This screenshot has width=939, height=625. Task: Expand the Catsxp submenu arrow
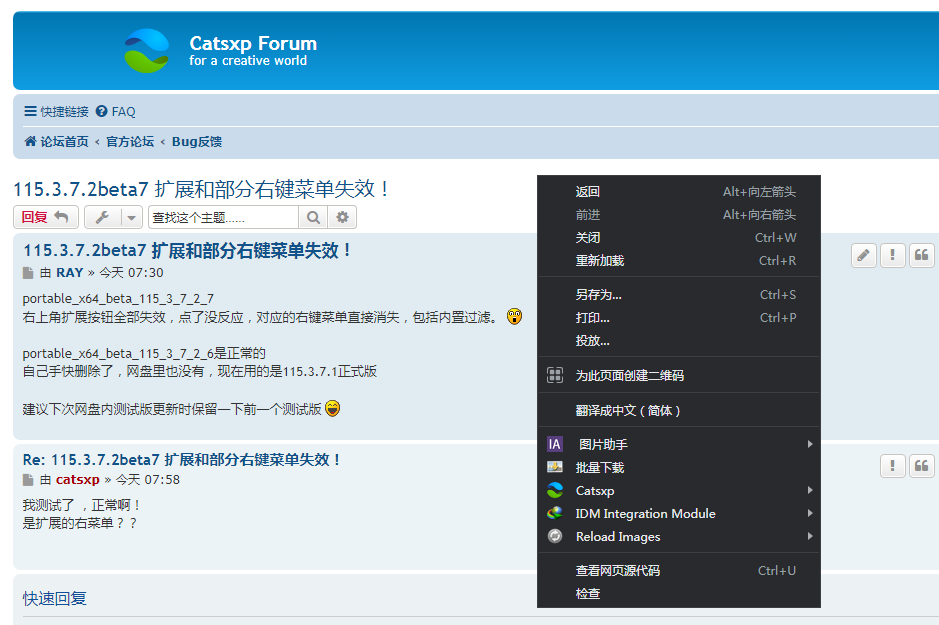pos(810,490)
